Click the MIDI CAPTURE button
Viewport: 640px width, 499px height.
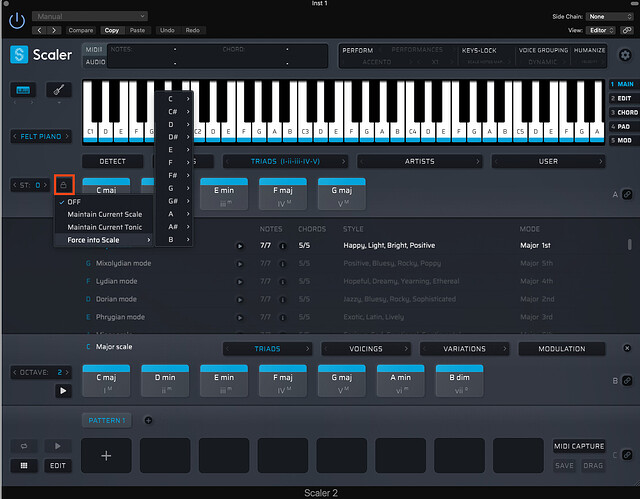point(579,446)
